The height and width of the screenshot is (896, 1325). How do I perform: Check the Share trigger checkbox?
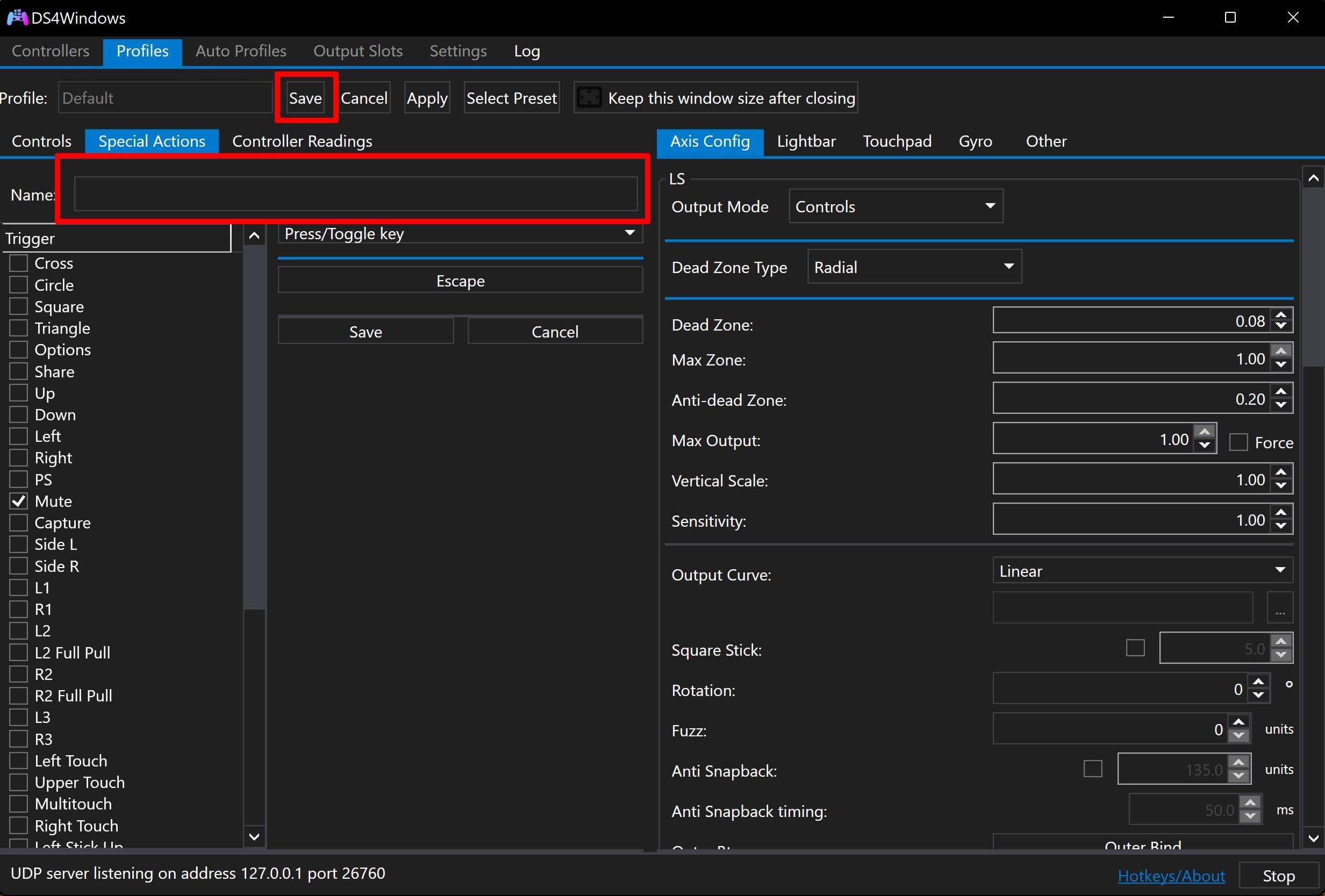[19, 371]
